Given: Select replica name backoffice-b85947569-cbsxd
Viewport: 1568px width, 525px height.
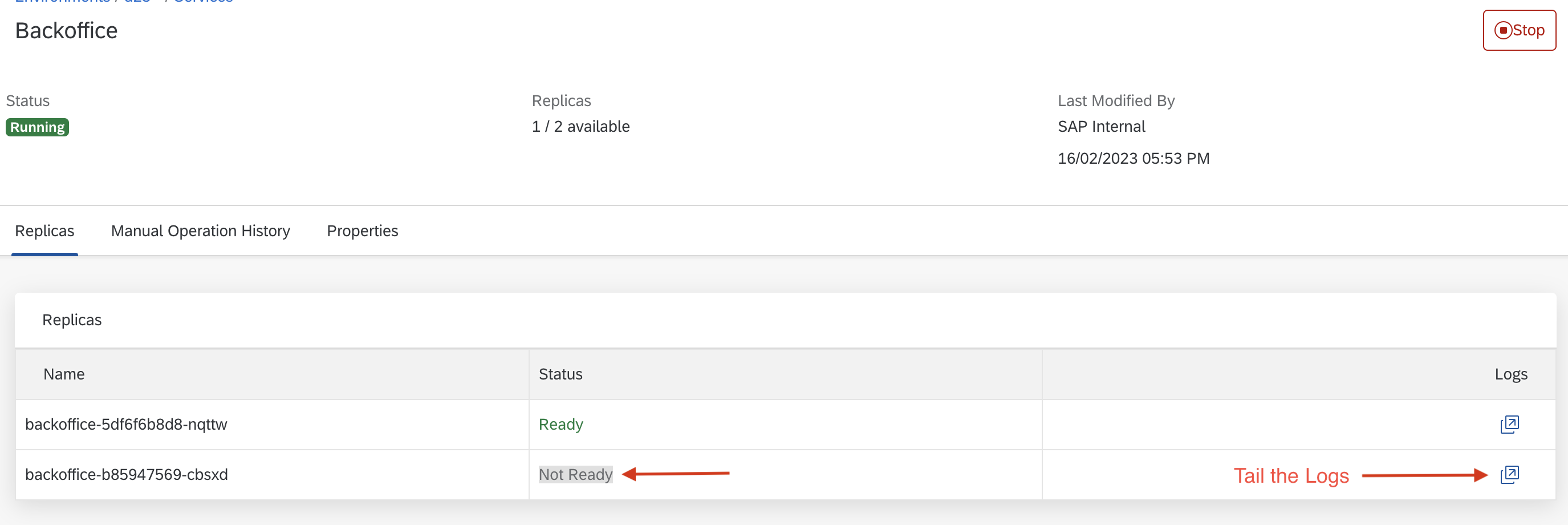Looking at the screenshot, I should click(x=126, y=474).
